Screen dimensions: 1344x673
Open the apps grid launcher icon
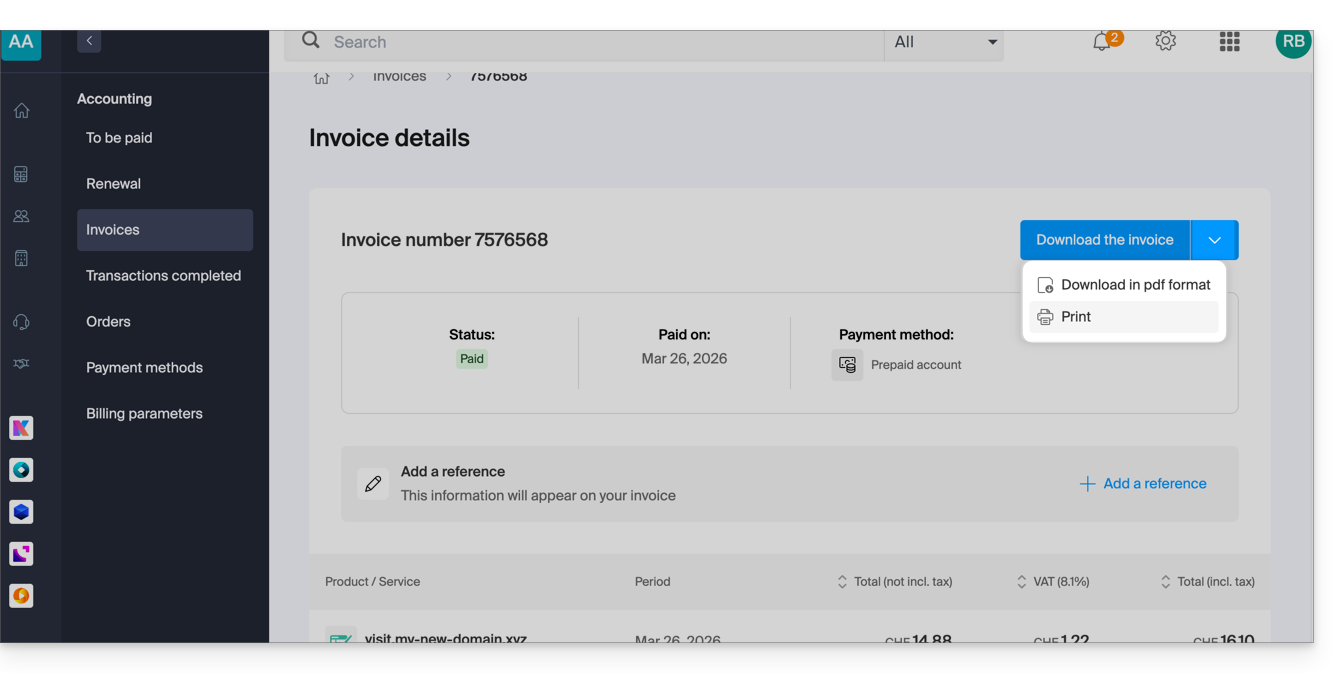[1229, 42]
